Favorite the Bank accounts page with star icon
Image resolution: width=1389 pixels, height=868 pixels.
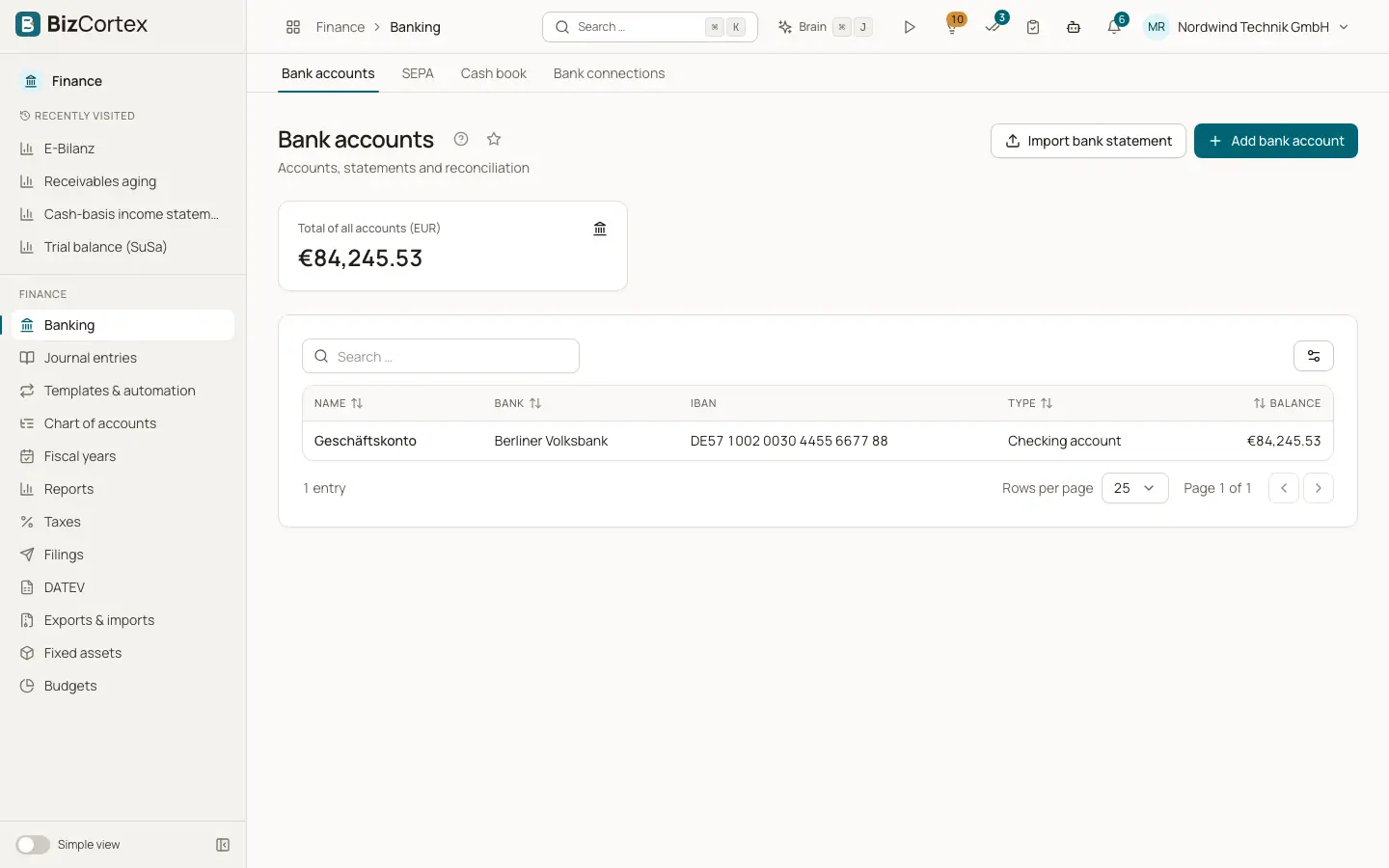[494, 139]
